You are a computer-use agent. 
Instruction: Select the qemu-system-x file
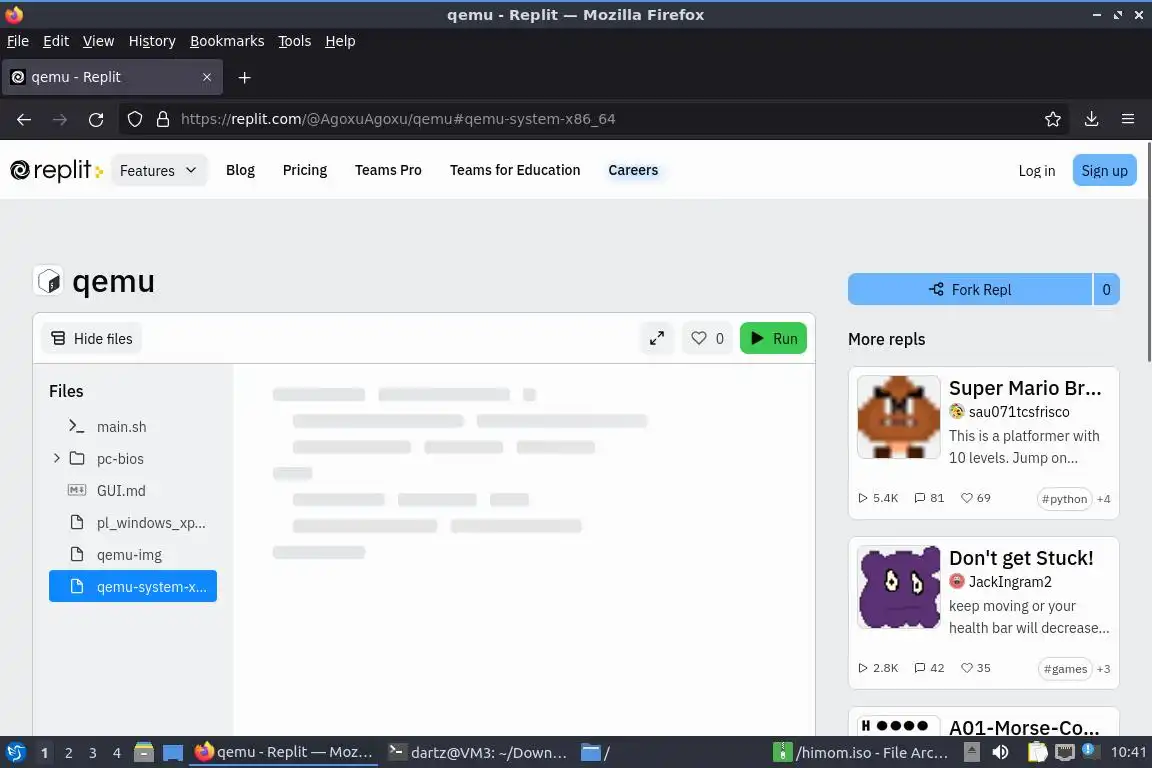click(133, 586)
